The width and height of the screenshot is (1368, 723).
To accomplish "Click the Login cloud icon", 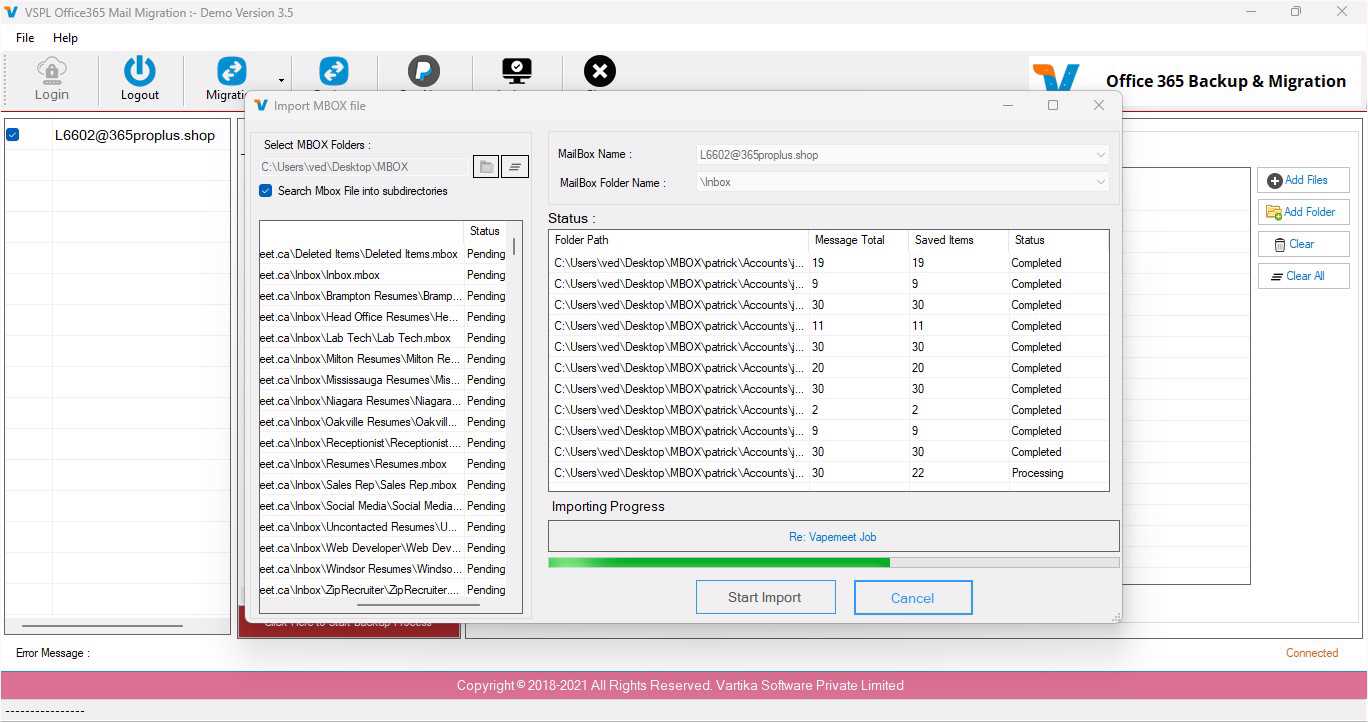I will [52, 70].
